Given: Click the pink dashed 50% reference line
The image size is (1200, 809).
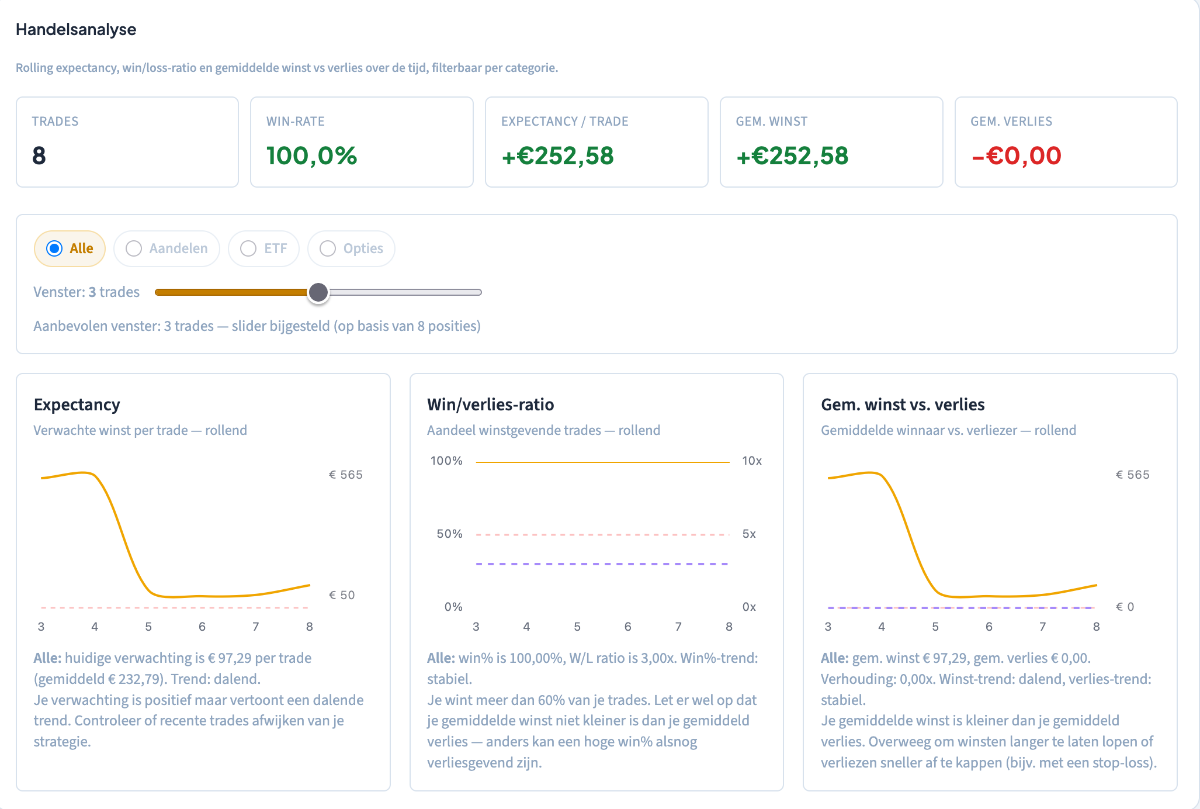Looking at the screenshot, I should (x=603, y=535).
